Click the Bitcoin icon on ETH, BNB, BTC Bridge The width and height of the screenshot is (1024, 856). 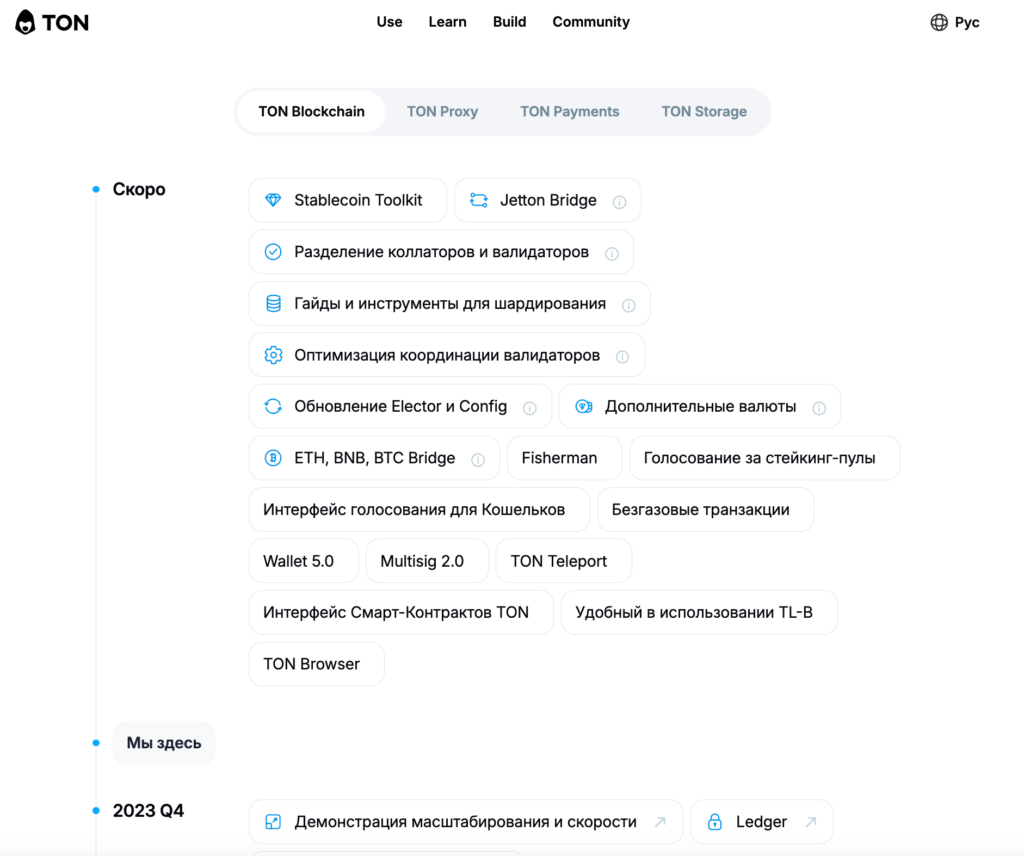pyautogui.click(x=273, y=458)
